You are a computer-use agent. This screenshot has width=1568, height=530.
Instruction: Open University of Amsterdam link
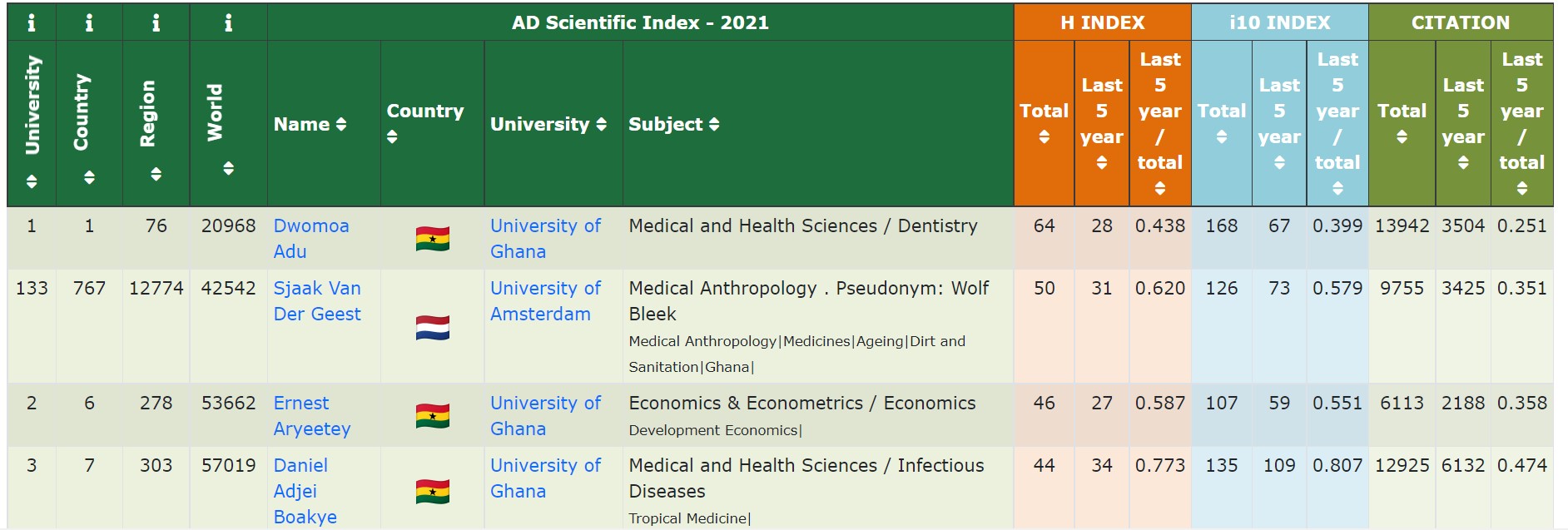[545, 301]
